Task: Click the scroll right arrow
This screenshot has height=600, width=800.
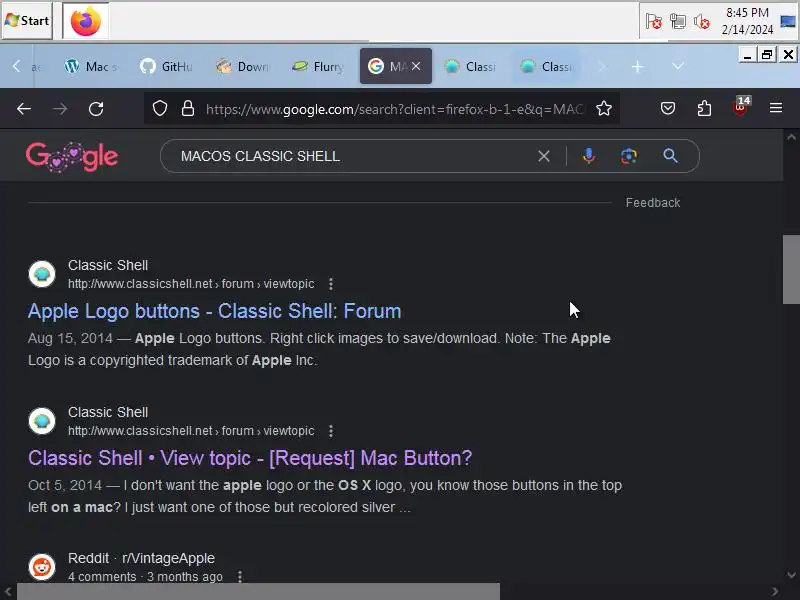Action: (775, 592)
